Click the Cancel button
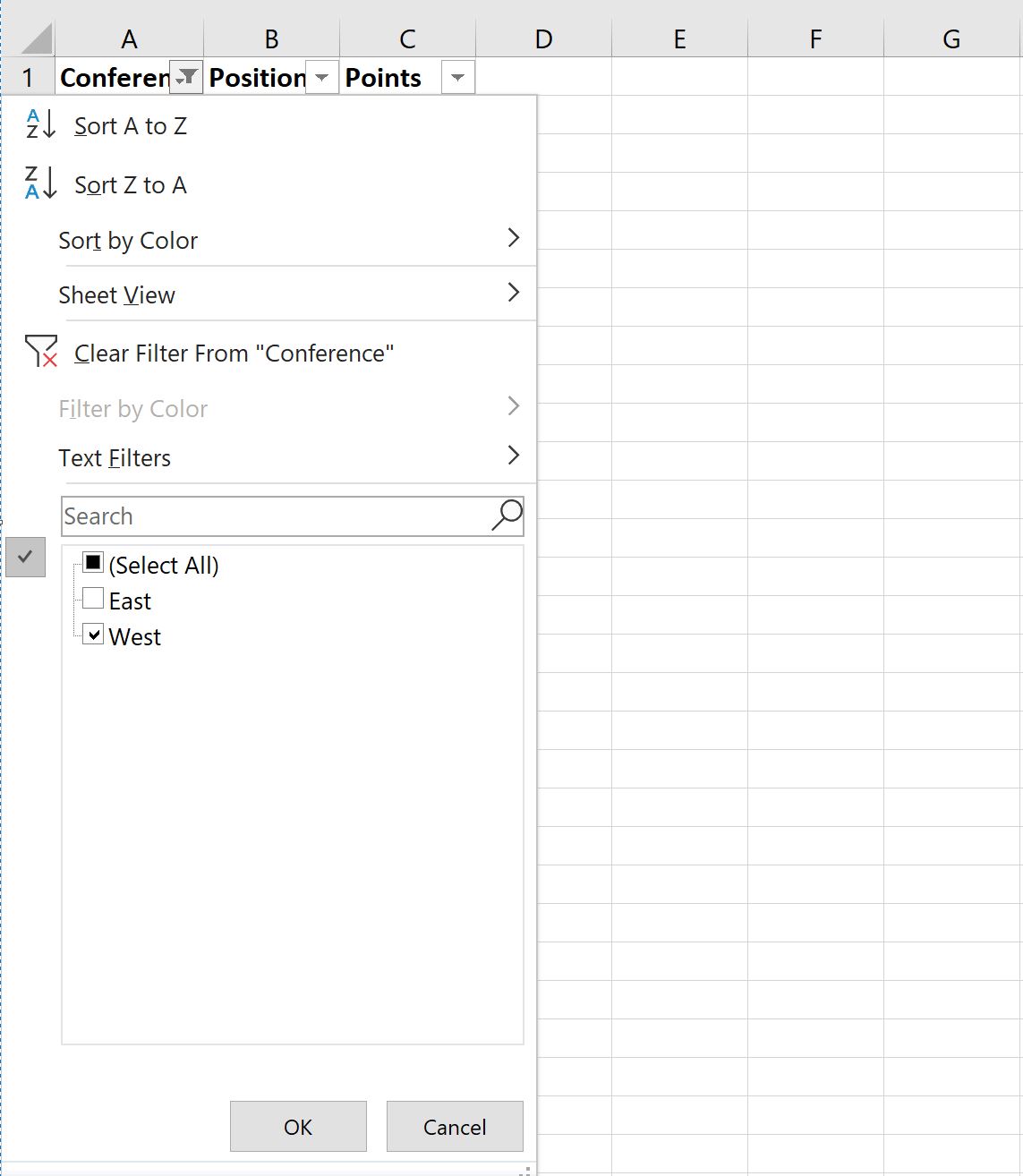This screenshot has width=1023, height=1176. pos(455,1126)
